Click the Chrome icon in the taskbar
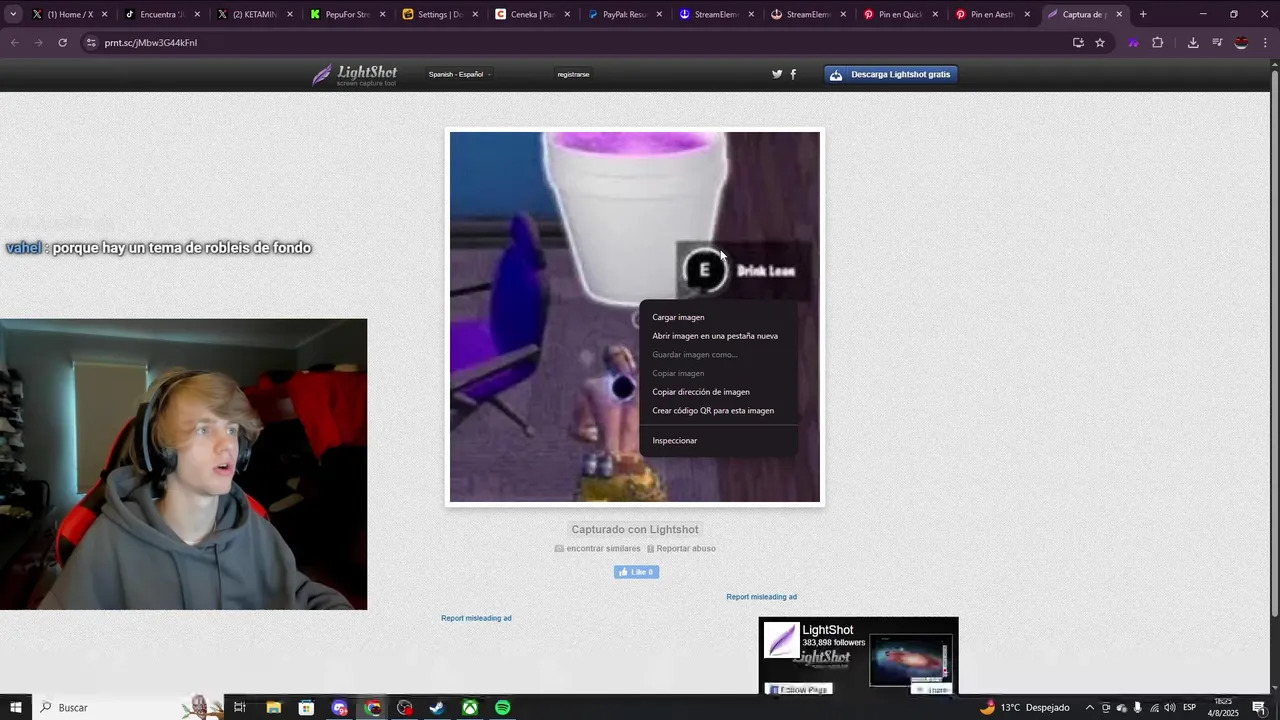 373,707
